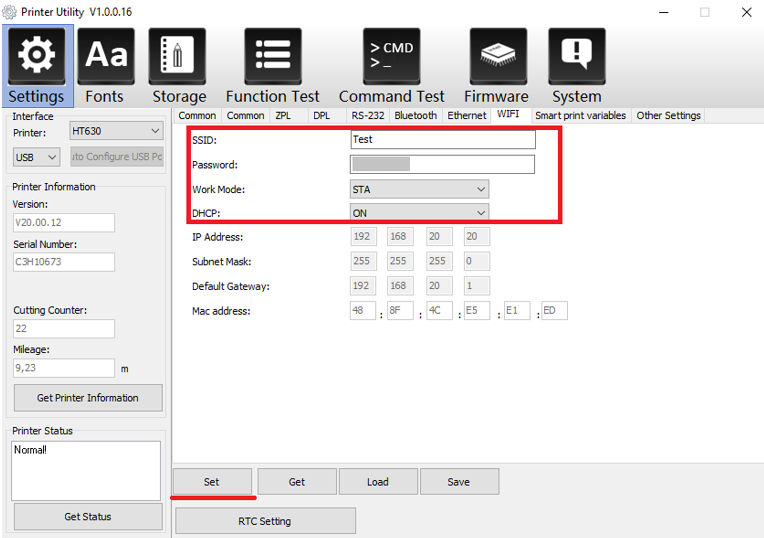Open the Firmware chip icon
Screen dimensions: 764x538
[x=497, y=56]
